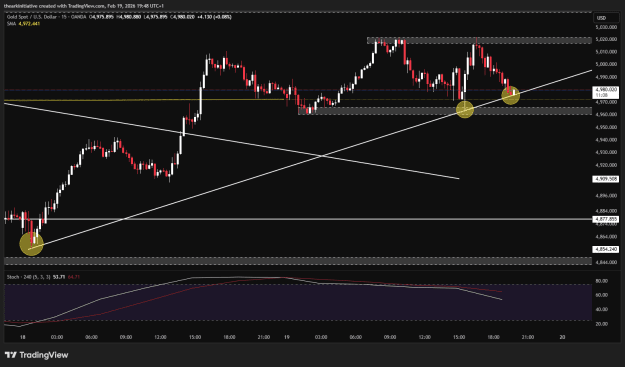Click the chart header text with creation date

84,6
